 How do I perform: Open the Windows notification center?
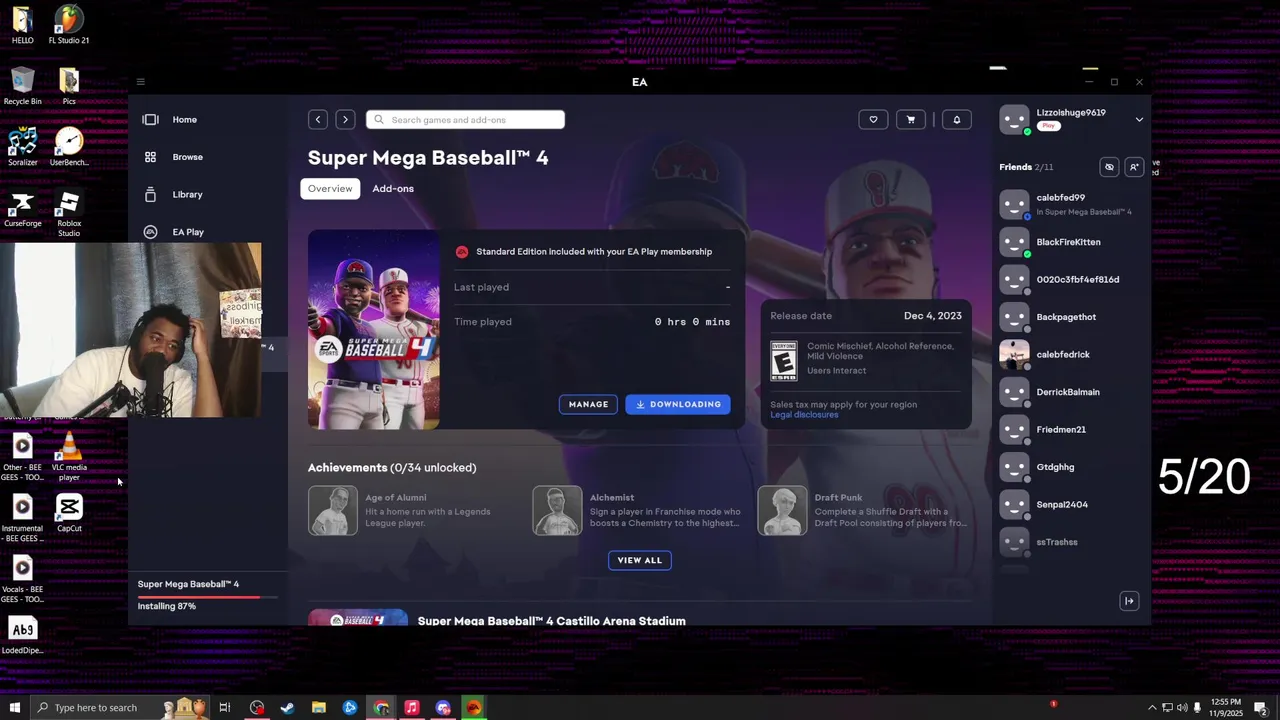pos(1261,708)
